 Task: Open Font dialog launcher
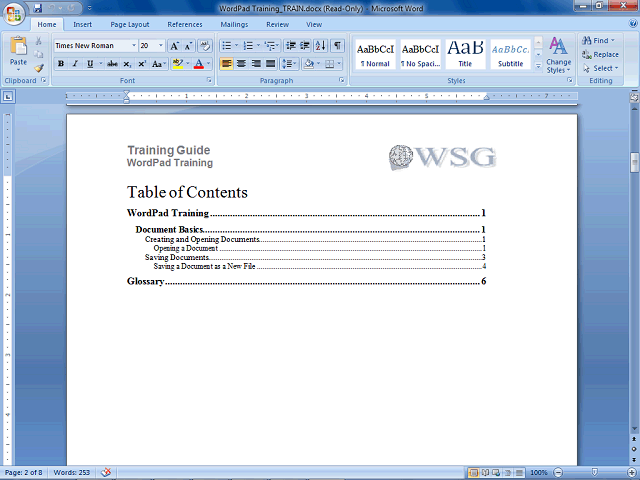coord(209,80)
